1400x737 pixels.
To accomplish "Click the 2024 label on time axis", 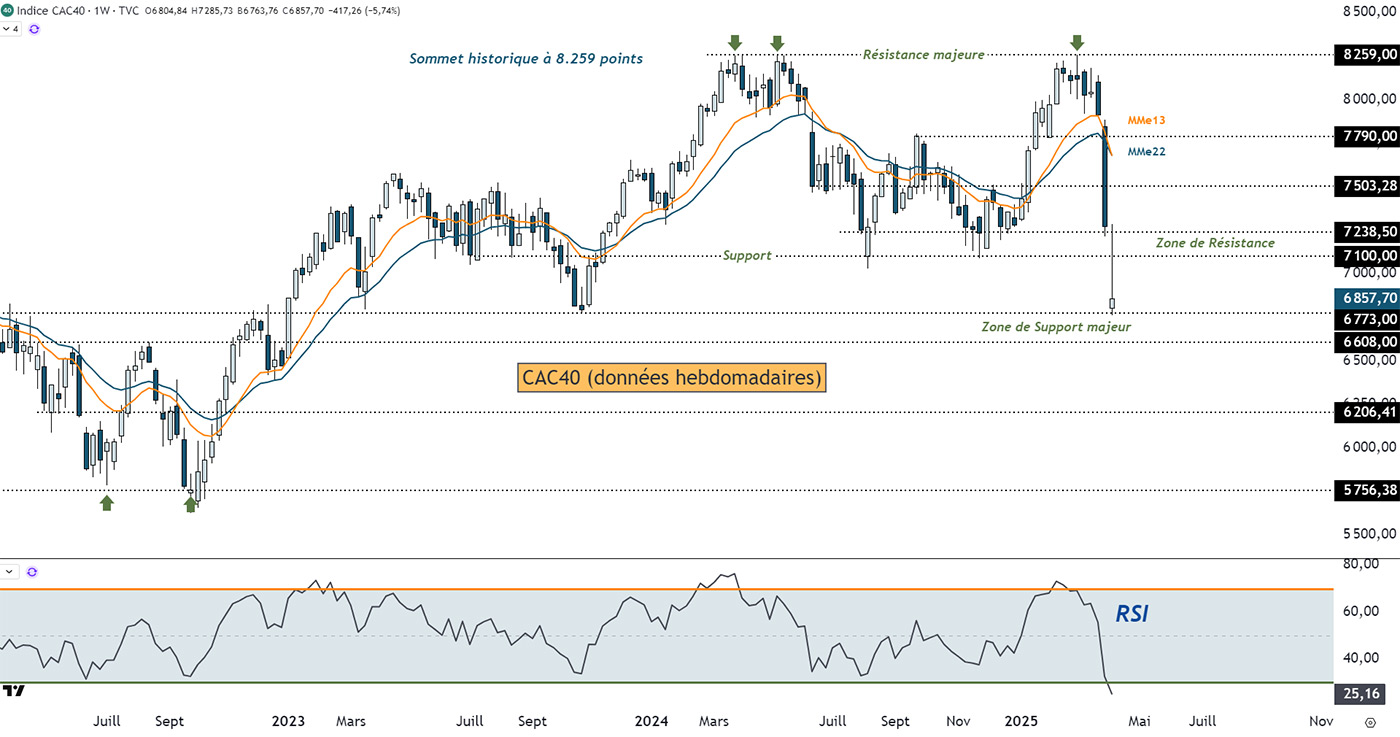I will 652,721.
